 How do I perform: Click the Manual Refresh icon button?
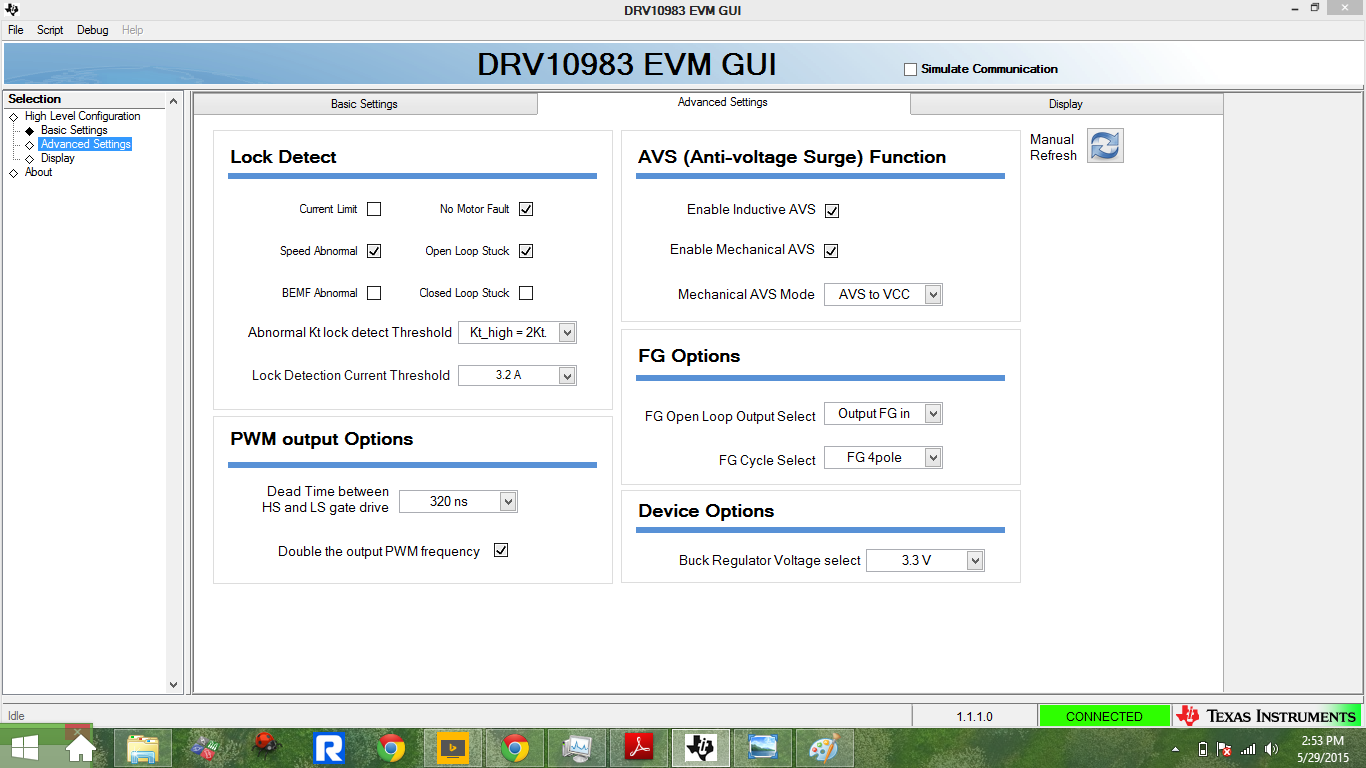[1105, 146]
